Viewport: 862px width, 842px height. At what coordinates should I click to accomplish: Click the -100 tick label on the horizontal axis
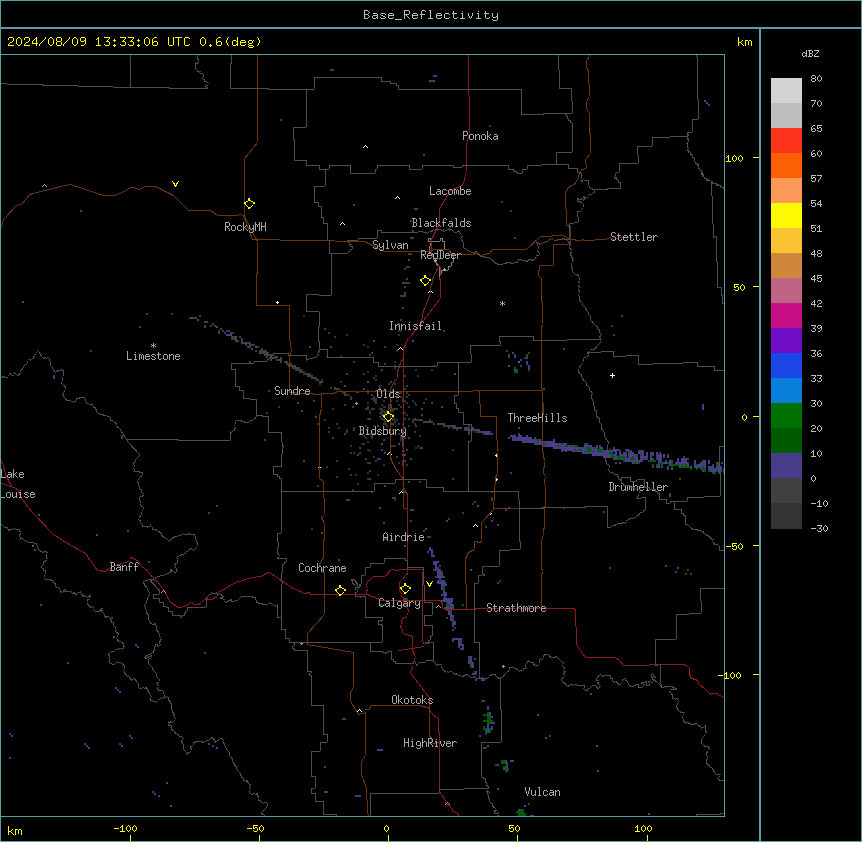pos(125,828)
